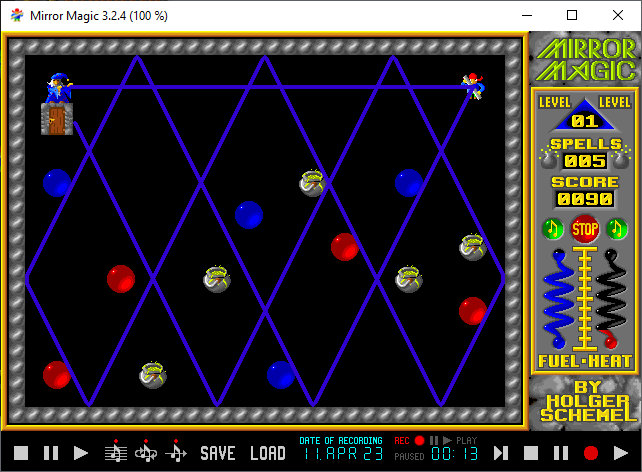Click the level number 01 display
642x472 pixels.
[585, 121]
